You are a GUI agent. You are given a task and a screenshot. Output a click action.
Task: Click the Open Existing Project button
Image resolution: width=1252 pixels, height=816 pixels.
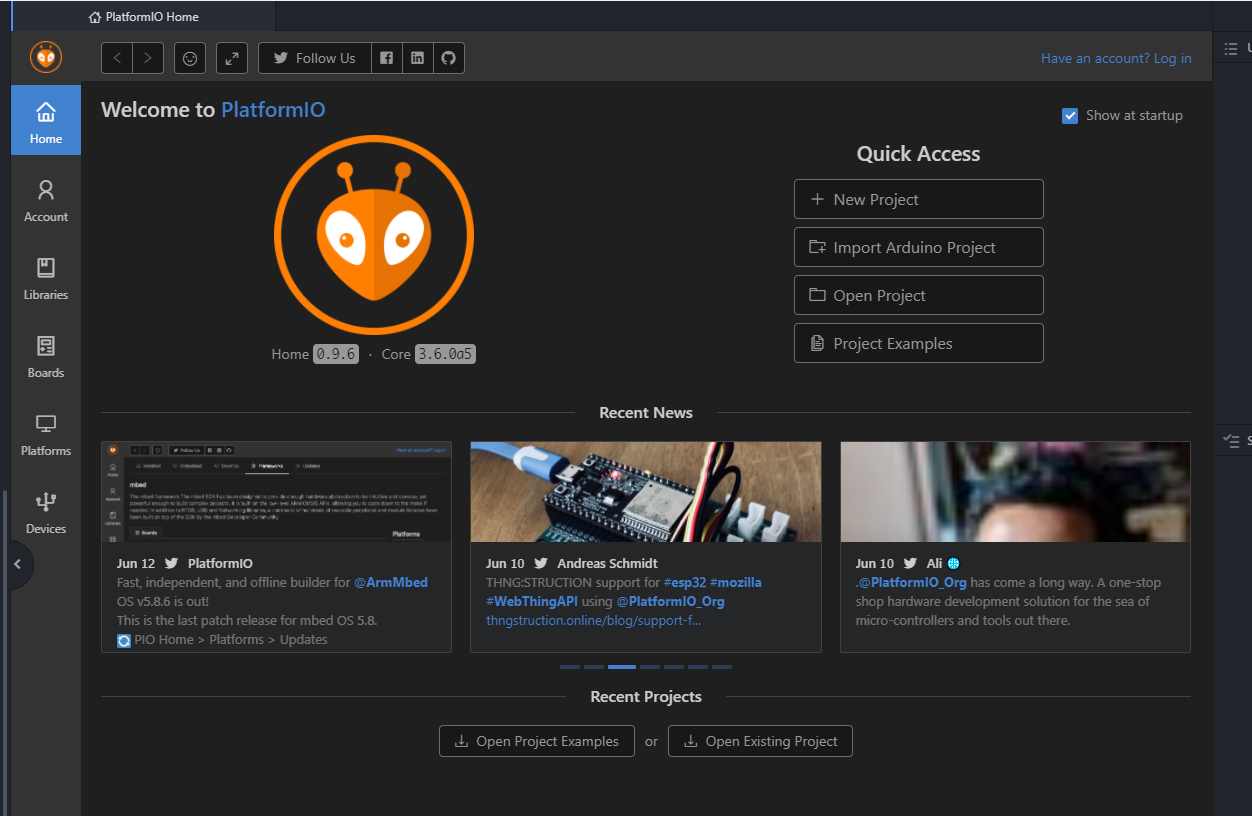pos(760,741)
